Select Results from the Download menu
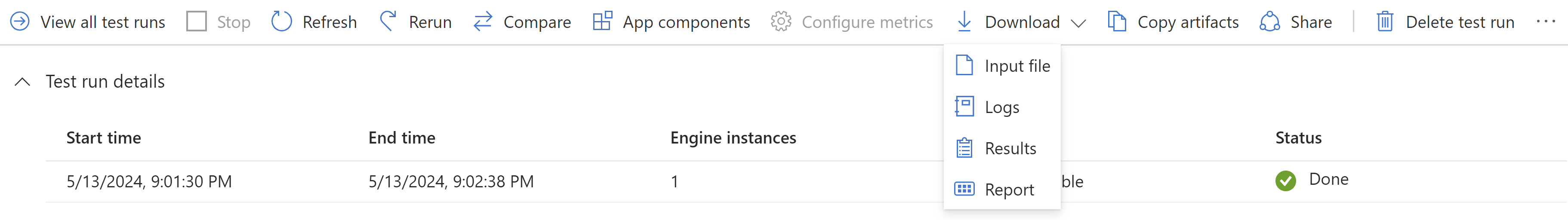Viewport: 1568px width, 220px height. (1010, 148)
